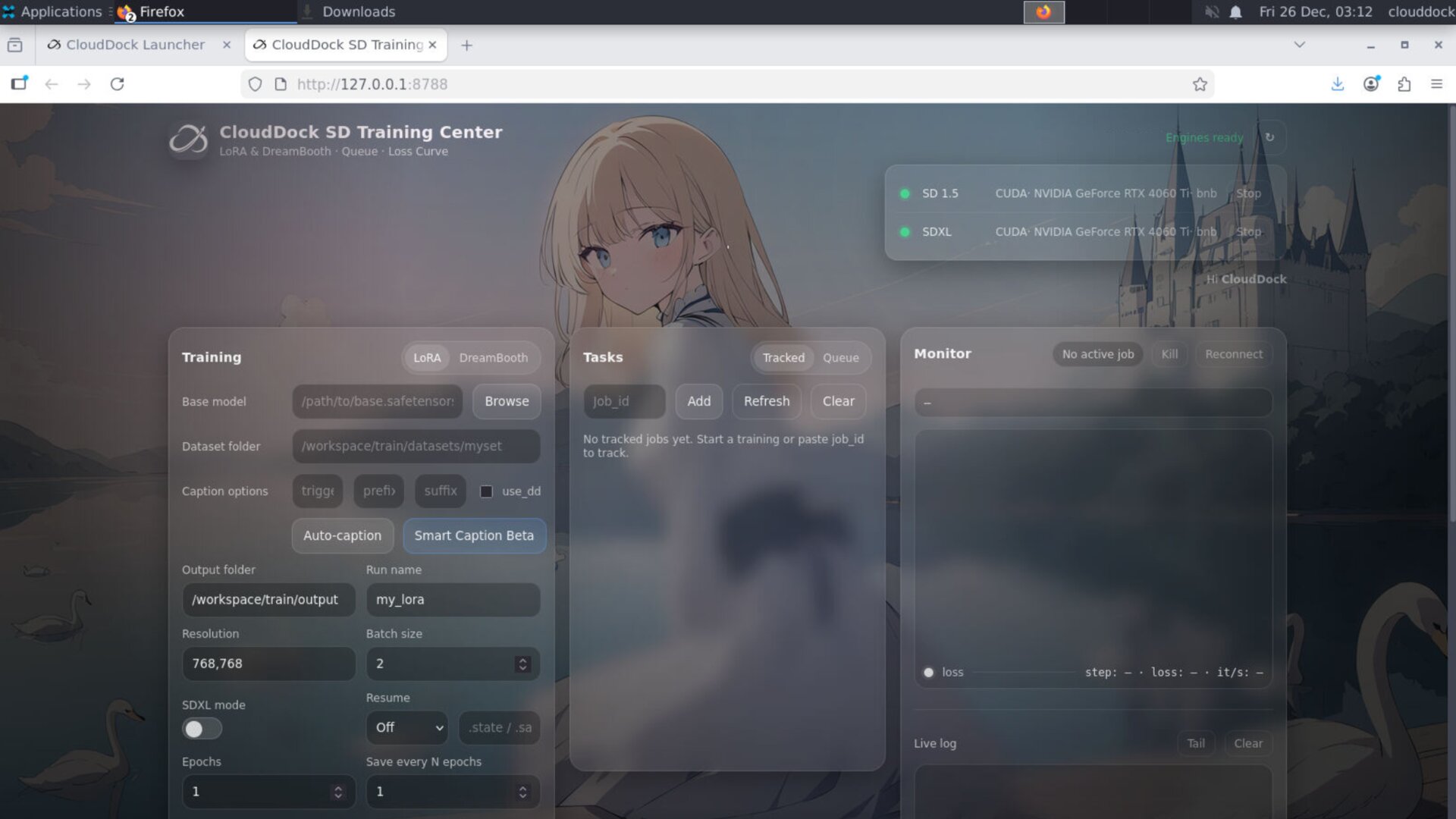Increase Batch size with the stepper arrows
This screenshot has width=1456, height=819.
(x=522, y=660)
